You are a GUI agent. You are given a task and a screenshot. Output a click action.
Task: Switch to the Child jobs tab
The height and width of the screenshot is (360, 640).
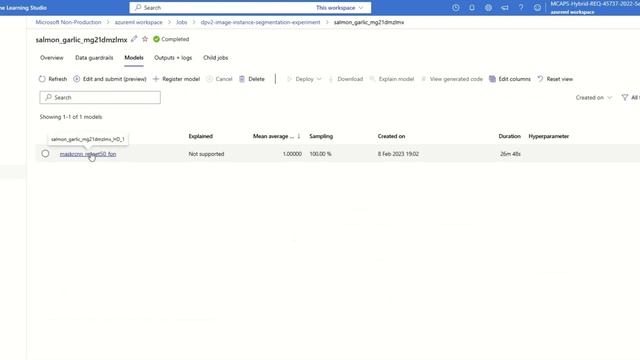[216, 58]
